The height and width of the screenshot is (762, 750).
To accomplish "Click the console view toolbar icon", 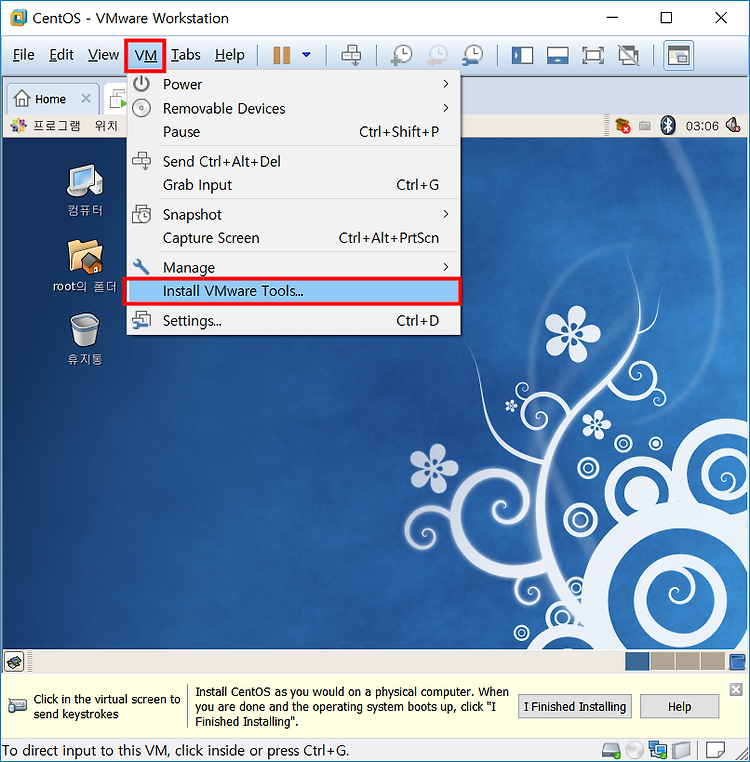I will [678, 55].
